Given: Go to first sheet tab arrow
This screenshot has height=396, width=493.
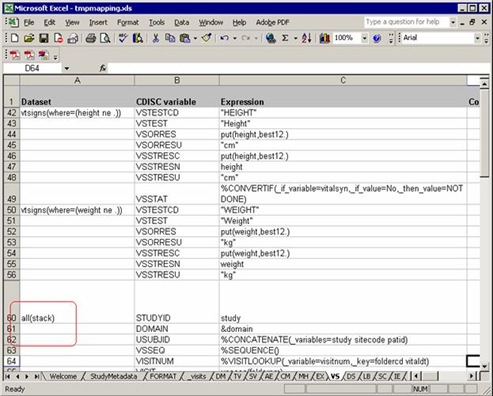Looking at the screenshot, I should (7, 376).
